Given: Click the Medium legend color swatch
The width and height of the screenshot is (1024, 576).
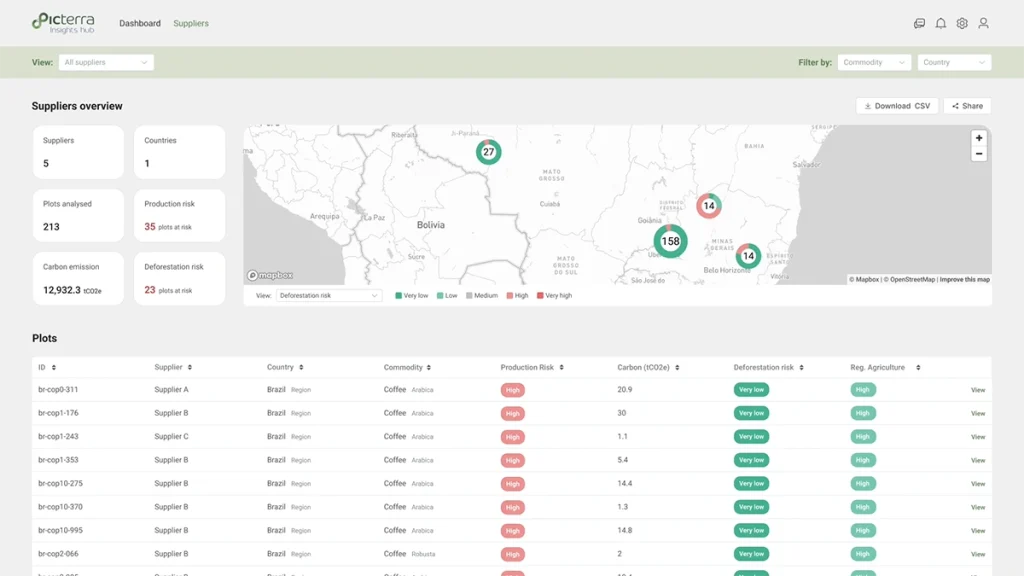Looking at the screenshot, I should coord(469,296).
